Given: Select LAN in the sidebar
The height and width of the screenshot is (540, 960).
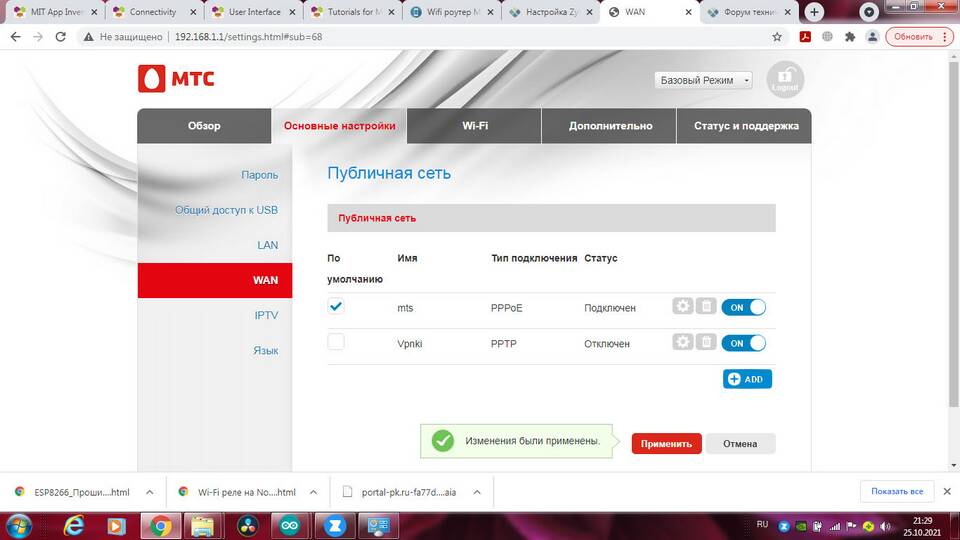Looking at the screenshot, I should click(268, 245).
